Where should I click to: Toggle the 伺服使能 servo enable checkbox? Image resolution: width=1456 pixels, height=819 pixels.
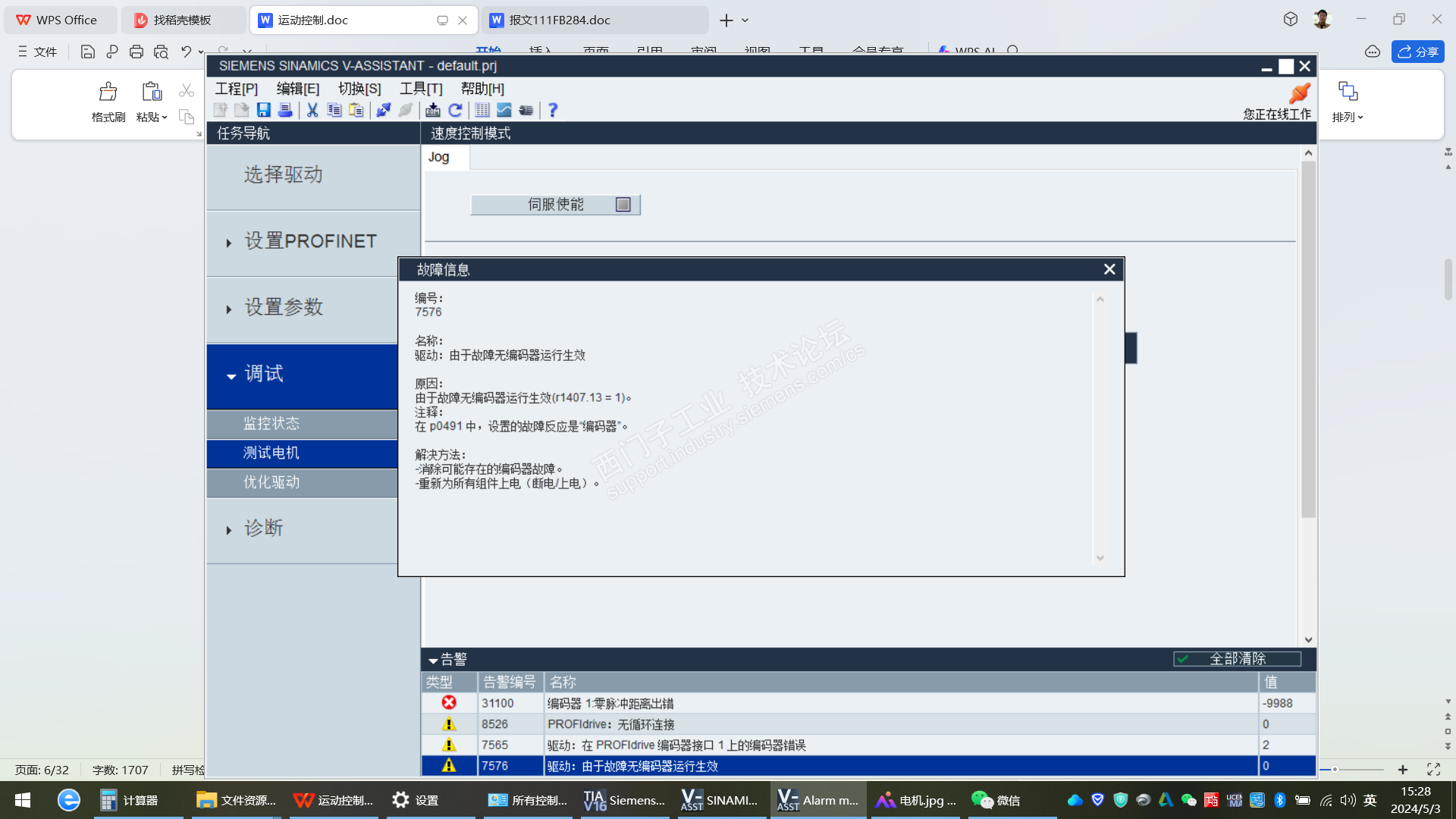pos(623,205)
